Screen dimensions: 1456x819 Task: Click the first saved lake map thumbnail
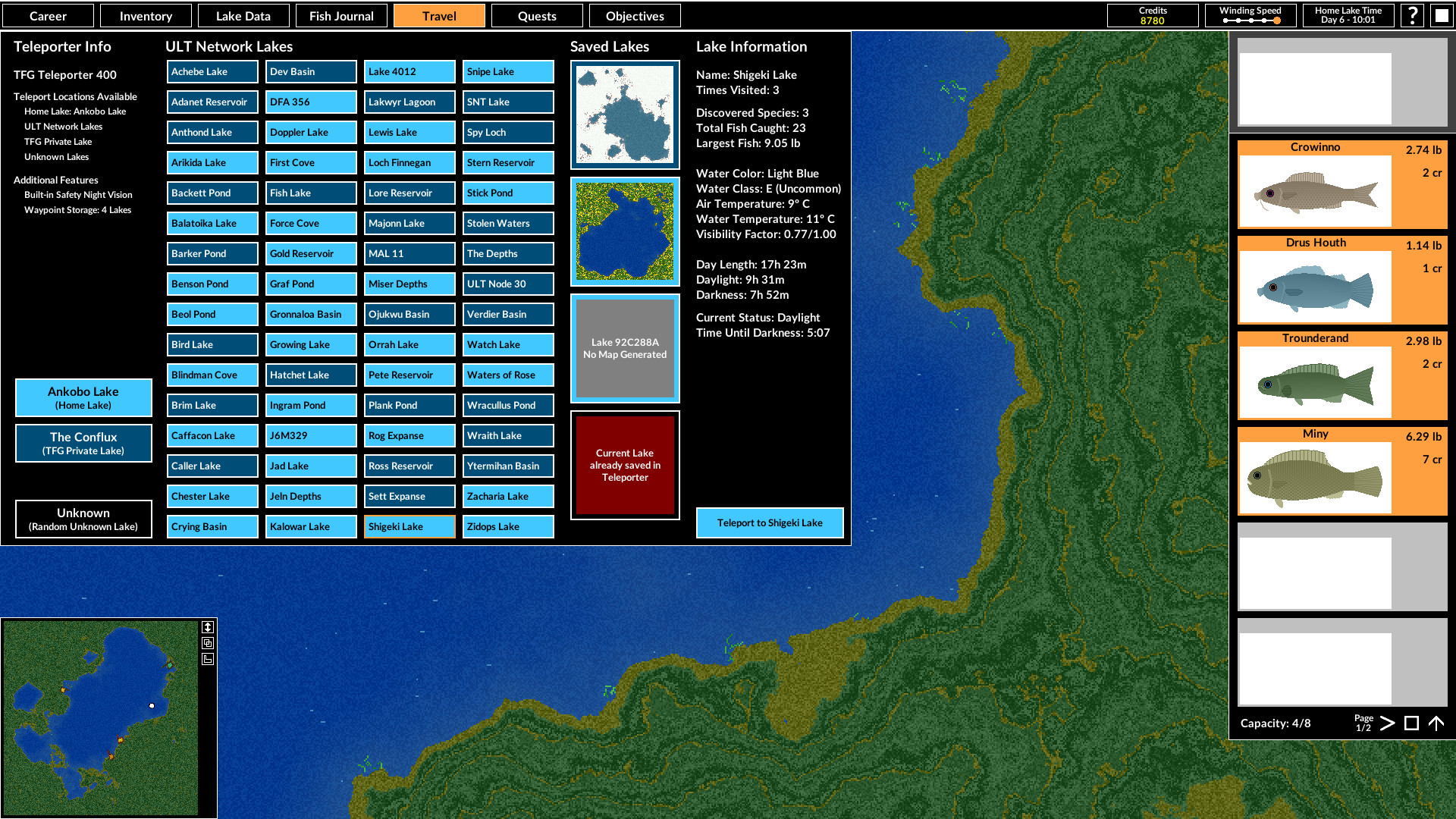tap(624, 115)
